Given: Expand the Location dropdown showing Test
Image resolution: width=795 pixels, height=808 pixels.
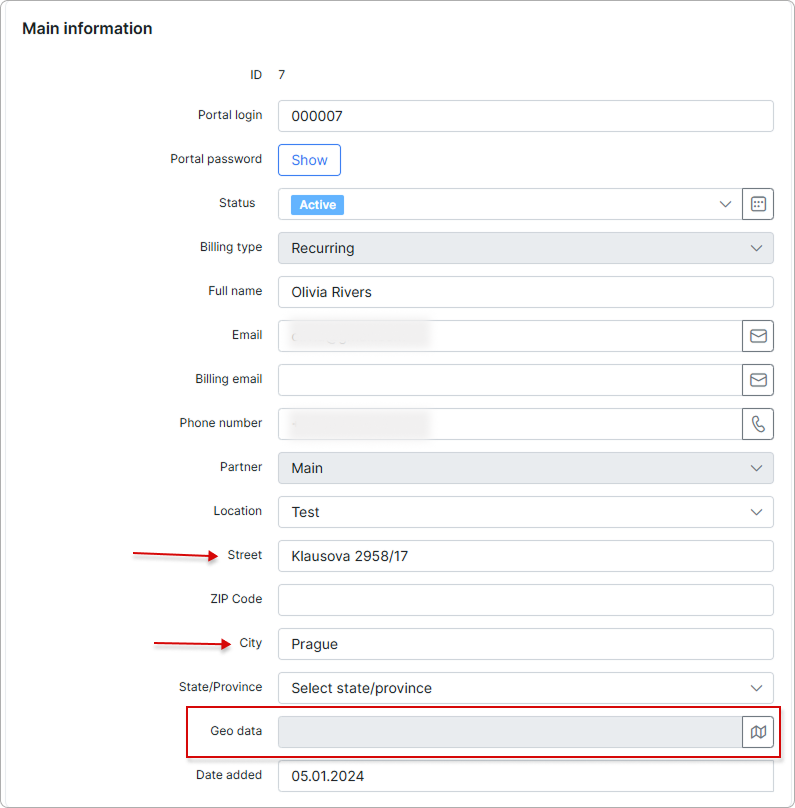Looking at the screenshot, I should (x=525, y=512).
